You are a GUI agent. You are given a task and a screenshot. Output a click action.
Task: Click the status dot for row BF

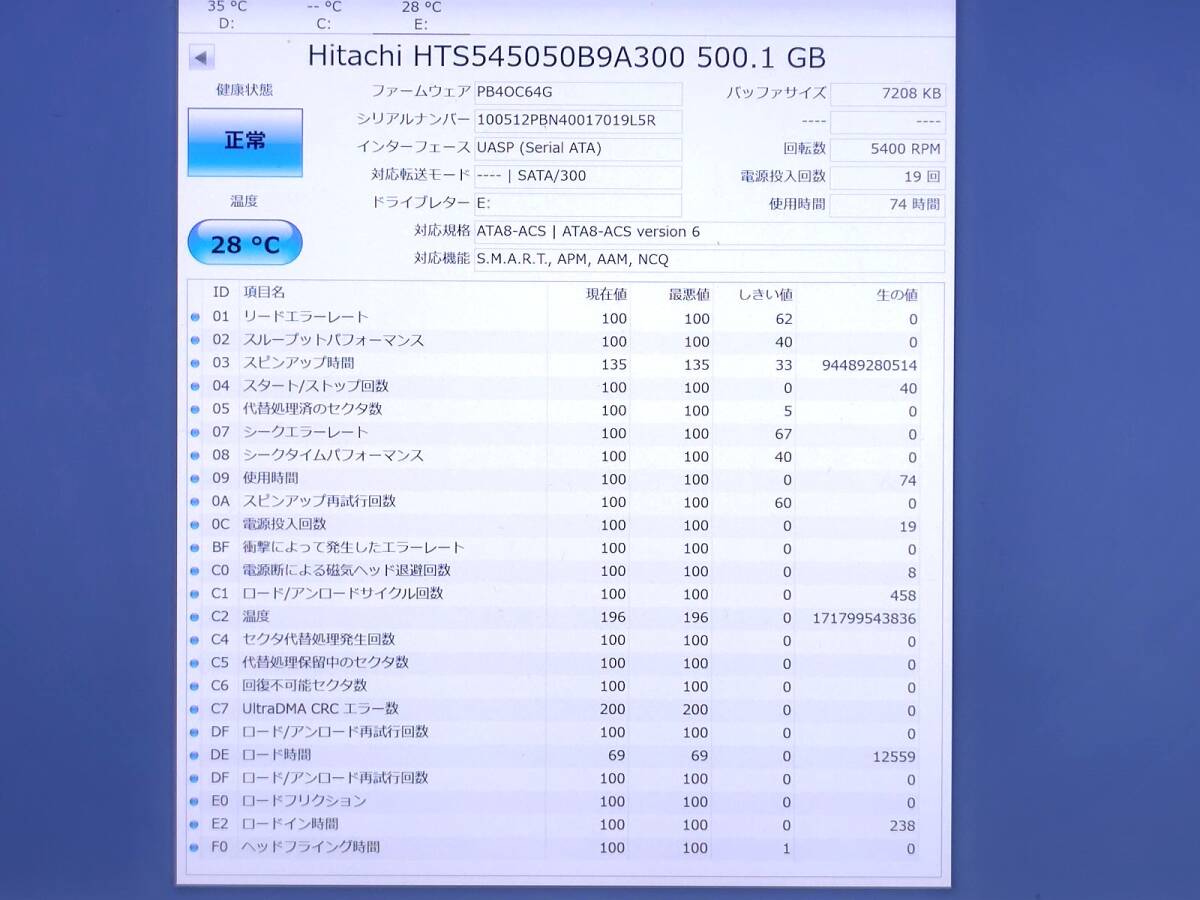195,548
